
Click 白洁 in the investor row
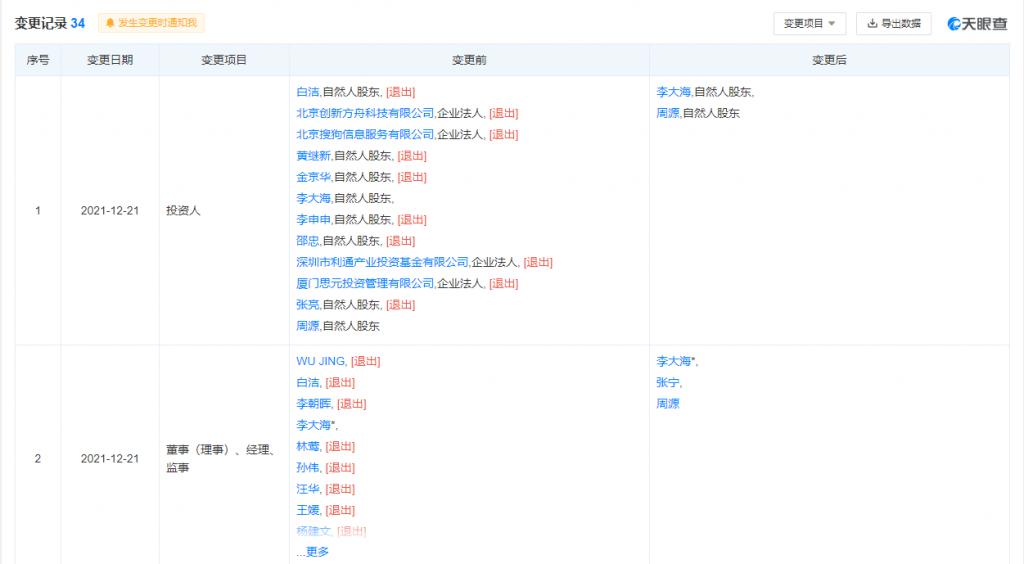307,91
